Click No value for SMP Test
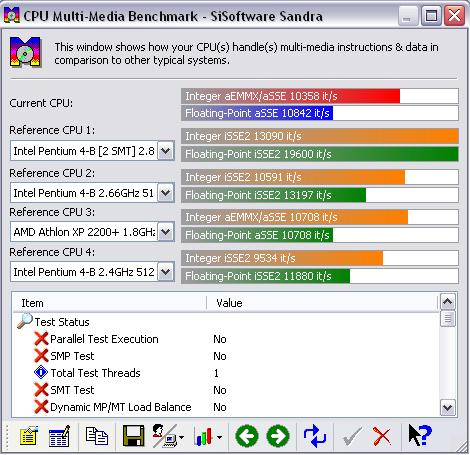This screenshot has height=455, width=470. (220, 356)
